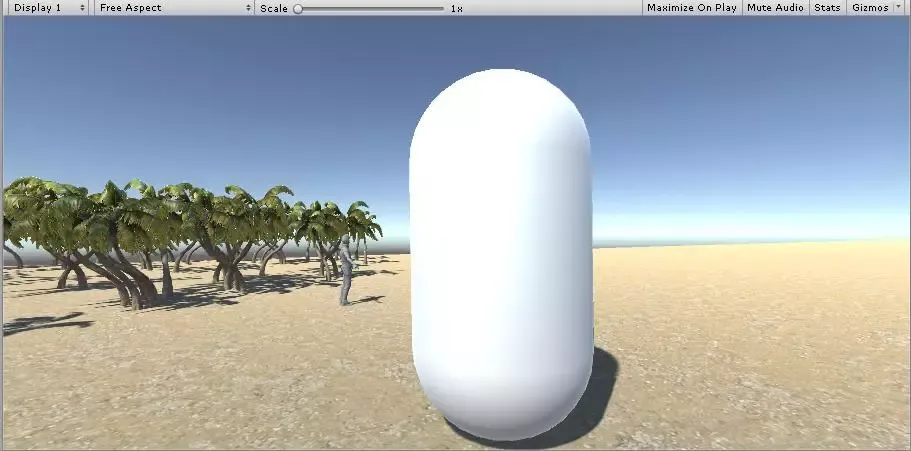Click the blue sky right of the capsule
This screenshot has width=911, height=451.
750,120
